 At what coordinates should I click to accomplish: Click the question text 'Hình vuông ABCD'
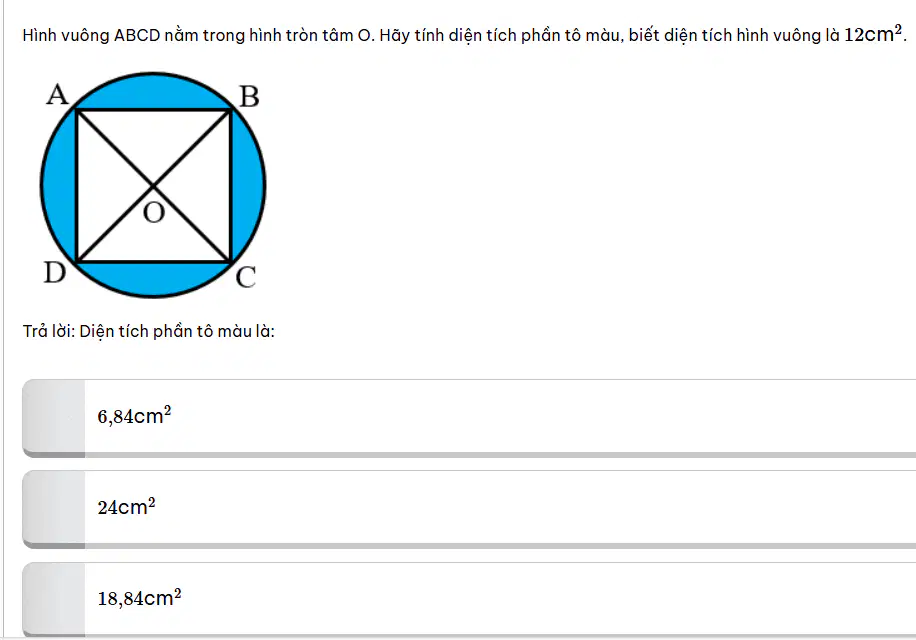pos(91,36)
